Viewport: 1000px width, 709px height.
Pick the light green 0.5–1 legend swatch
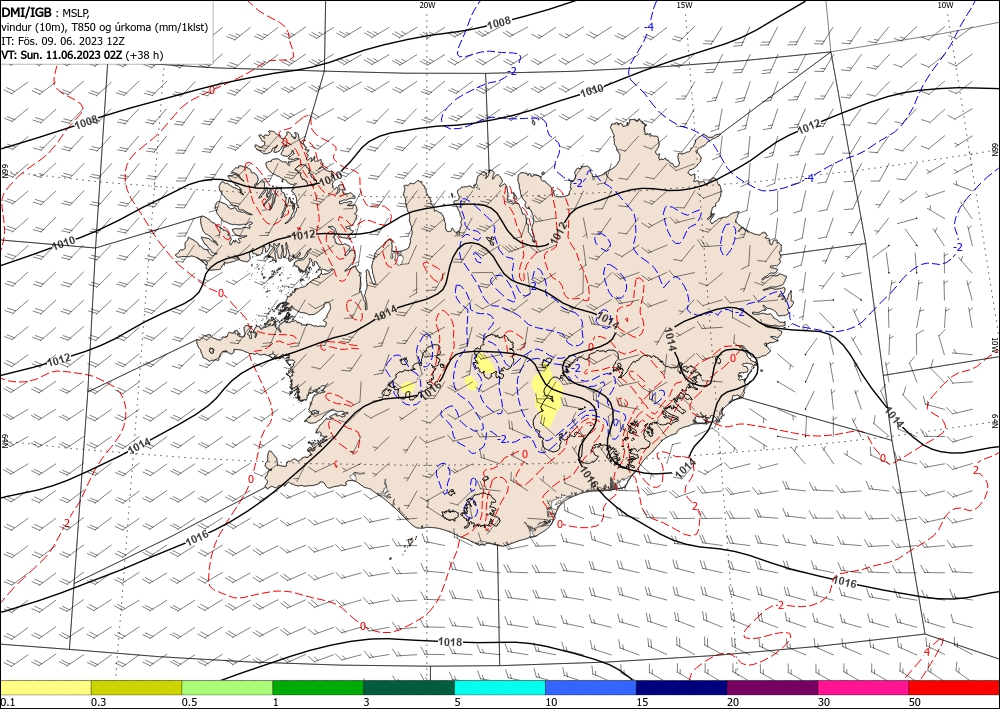pos(227,687)
